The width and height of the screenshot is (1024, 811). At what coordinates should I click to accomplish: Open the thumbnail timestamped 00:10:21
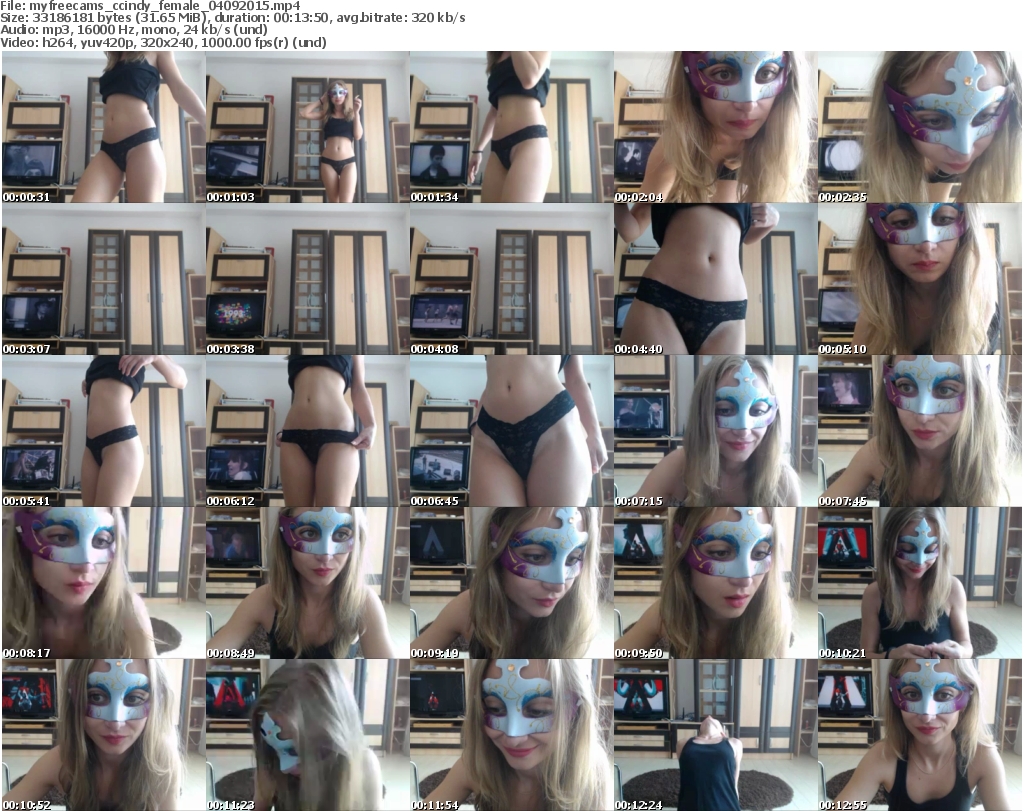pos(920,583)
